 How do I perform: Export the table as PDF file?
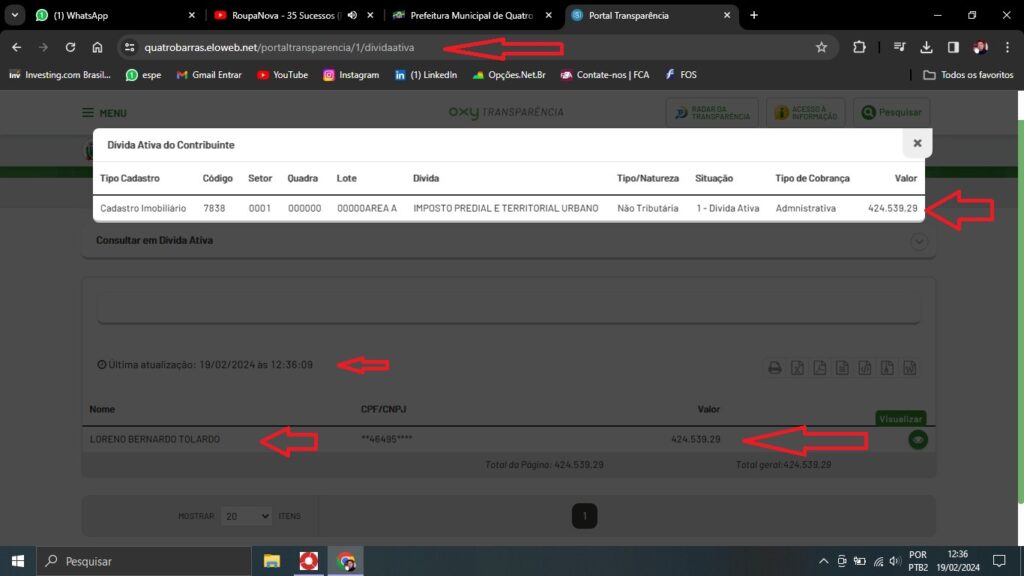819,368
